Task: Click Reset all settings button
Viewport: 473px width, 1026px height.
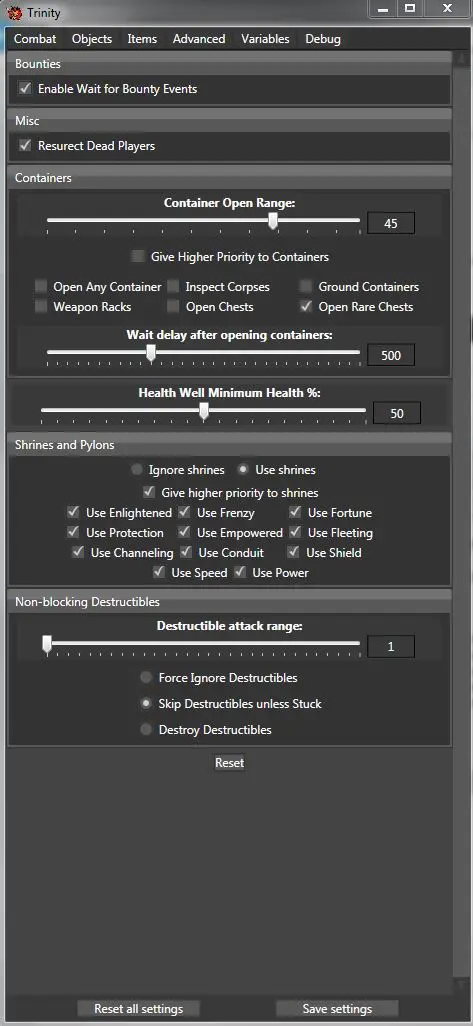Action: 139,1008
